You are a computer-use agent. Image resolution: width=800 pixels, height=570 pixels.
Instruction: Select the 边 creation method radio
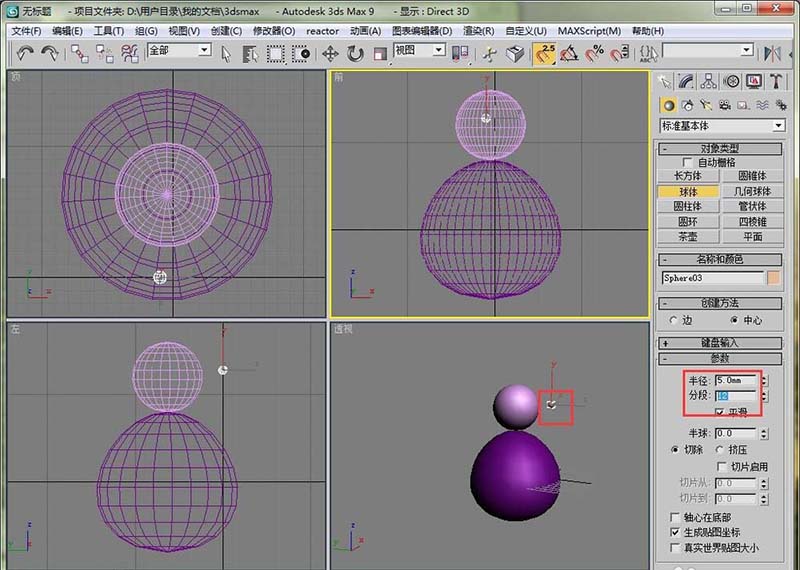pos(673,320)
